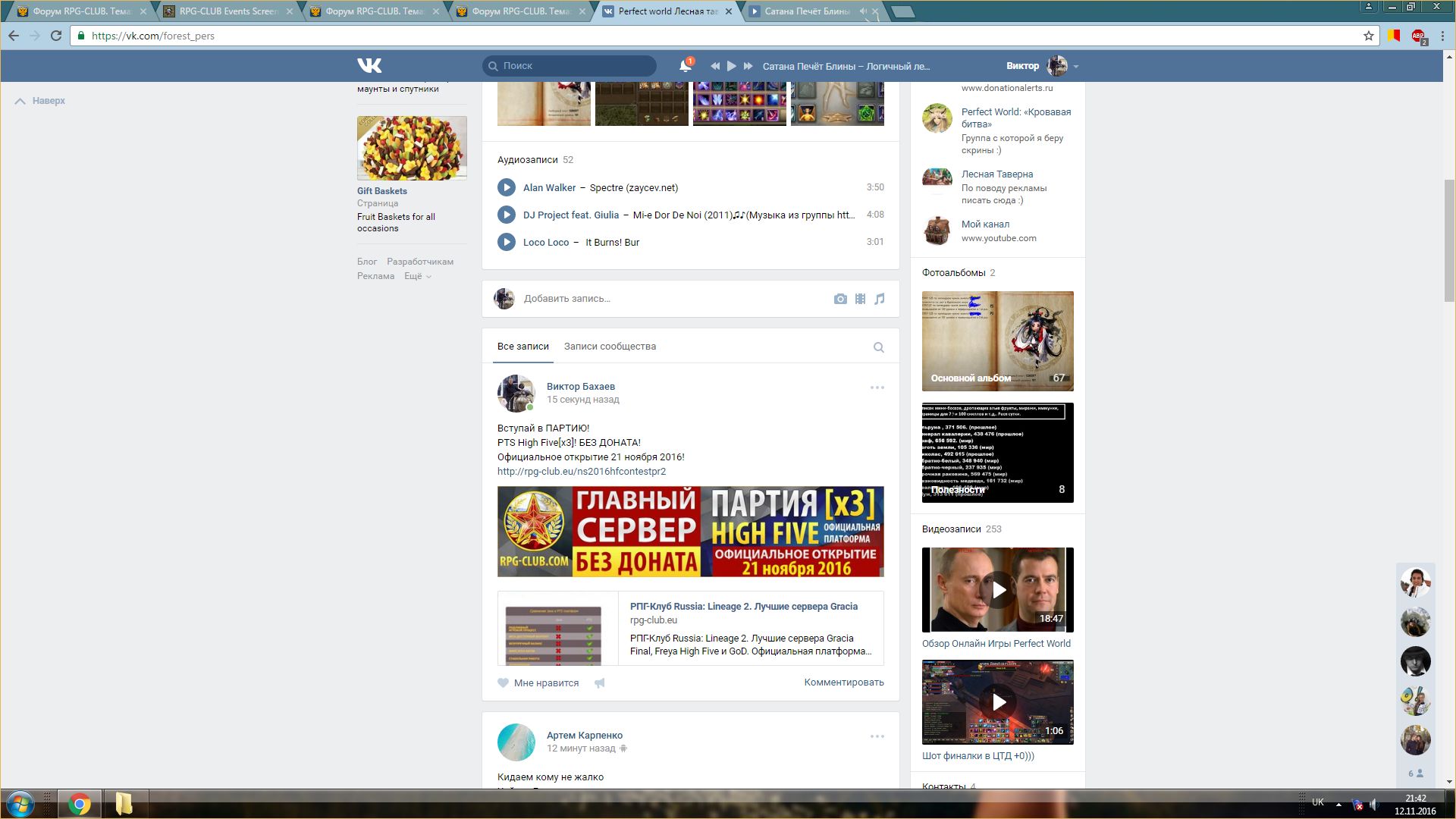This screenshot has height=819, width=1456.
Task: Play the Обзор Онлайн Игры Perfect World video
Action: 998,590
